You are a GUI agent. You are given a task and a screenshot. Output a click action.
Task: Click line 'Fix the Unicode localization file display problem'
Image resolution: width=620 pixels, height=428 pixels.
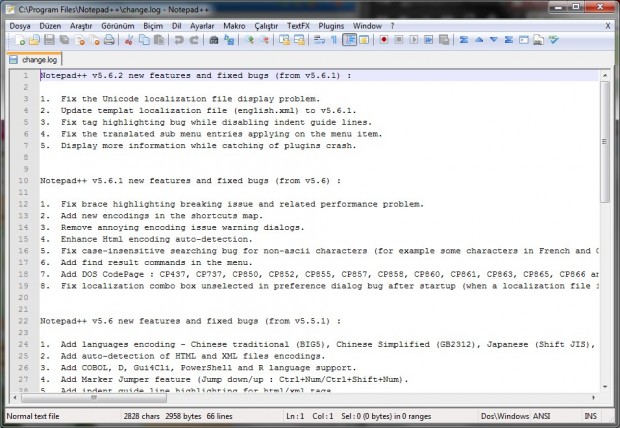coord(190,99)
